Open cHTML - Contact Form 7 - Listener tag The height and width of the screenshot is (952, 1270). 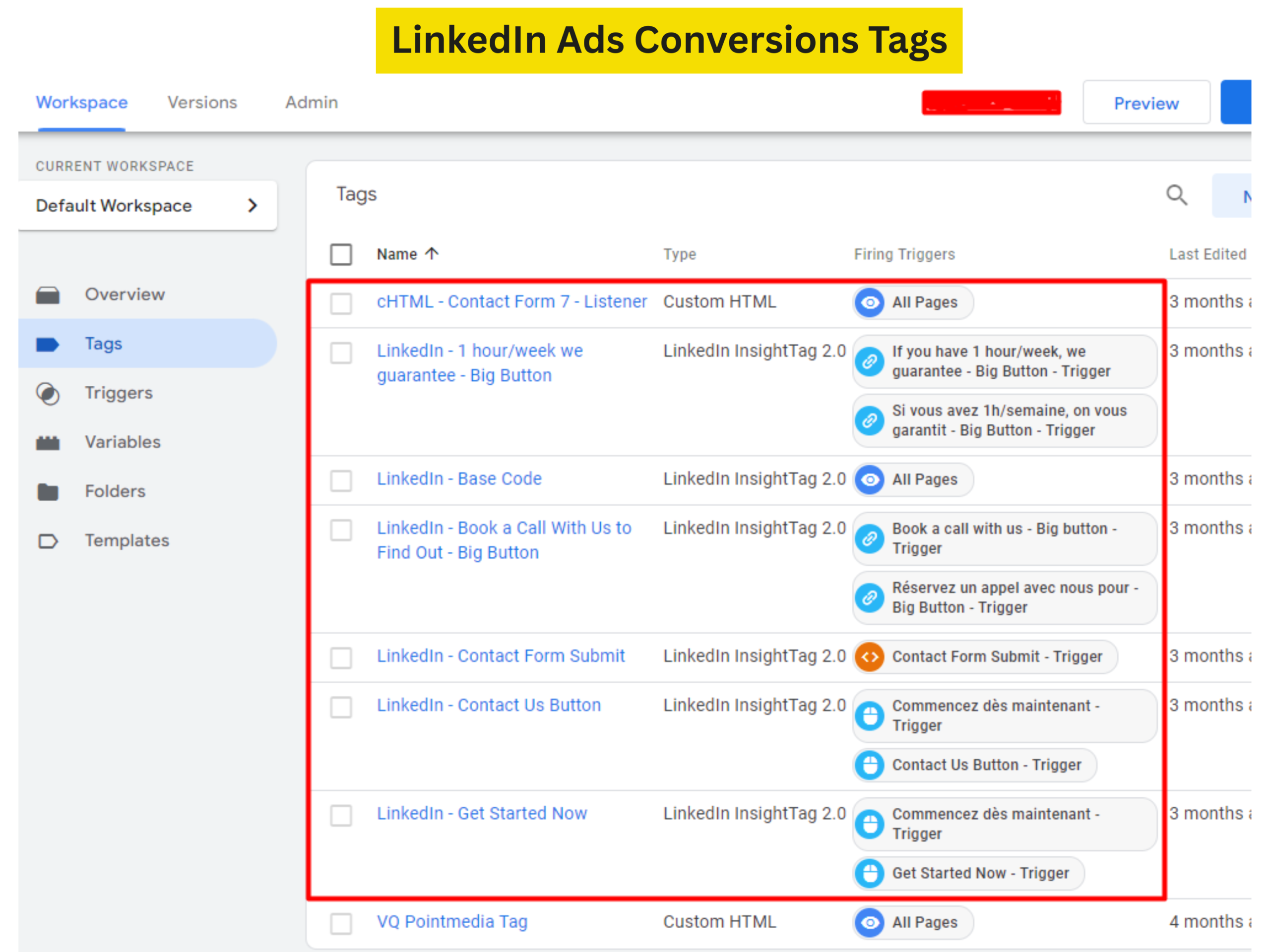[511, 302]
